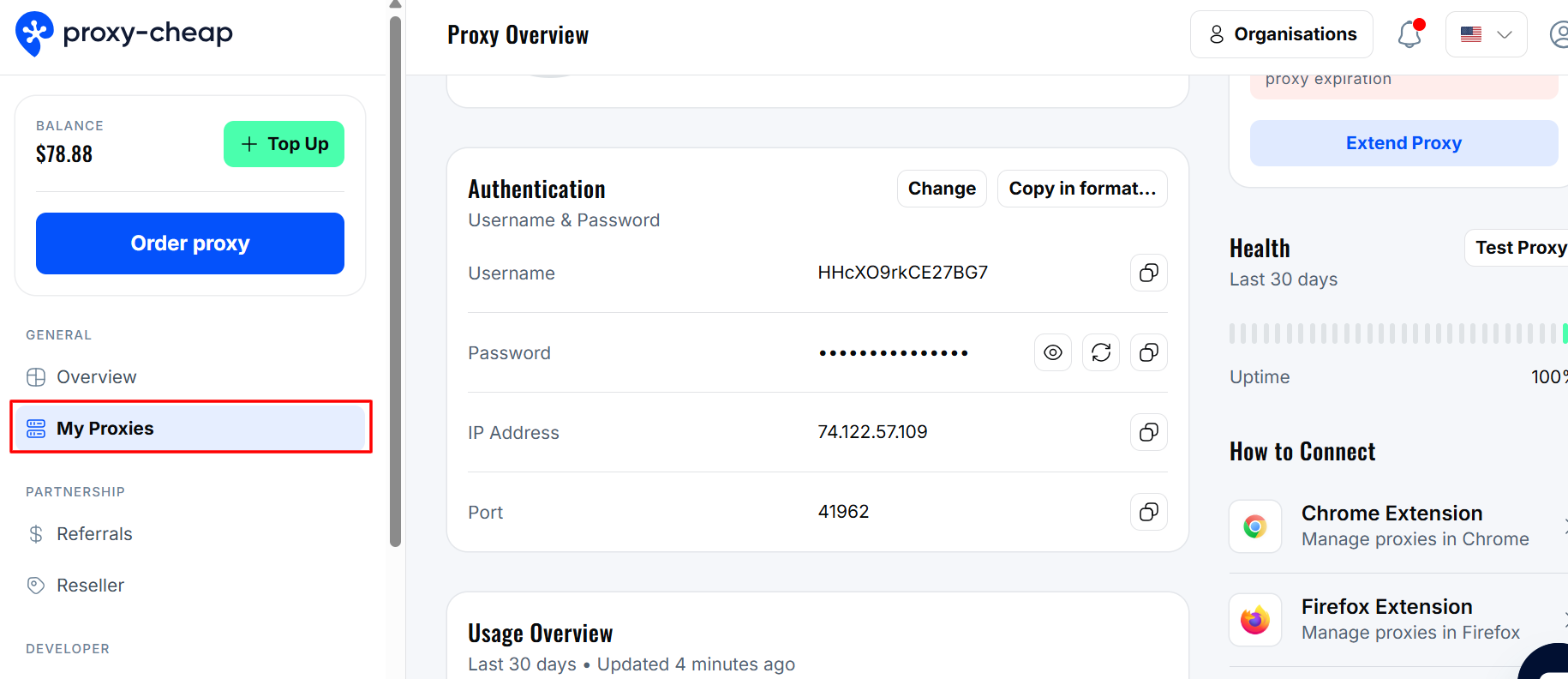Open Copy in format… dropdown
The height and width of the screenshot is (679, 1568).
[1082, 189]
